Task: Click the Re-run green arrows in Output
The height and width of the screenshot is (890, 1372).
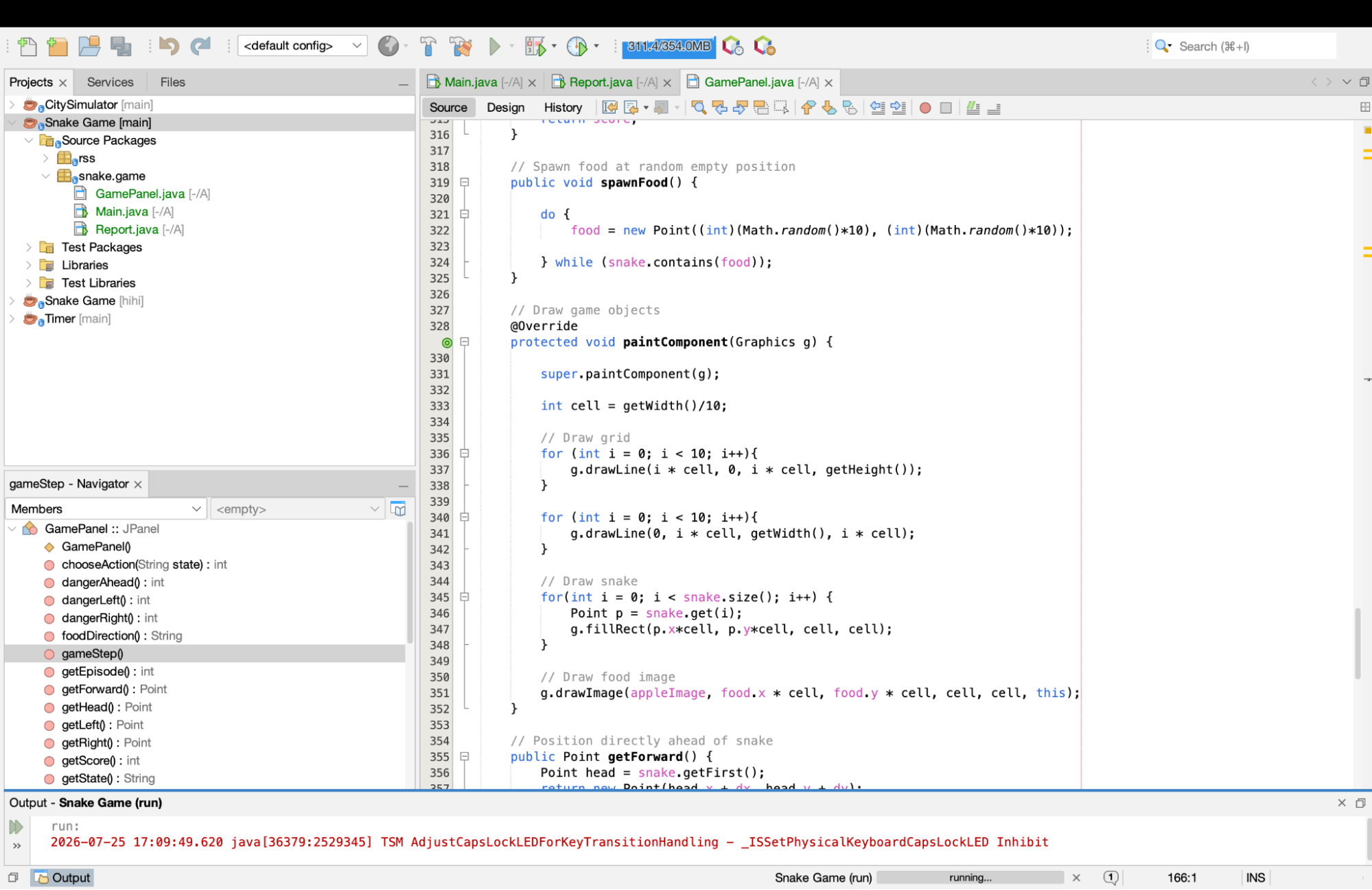Action: [16, 827]
